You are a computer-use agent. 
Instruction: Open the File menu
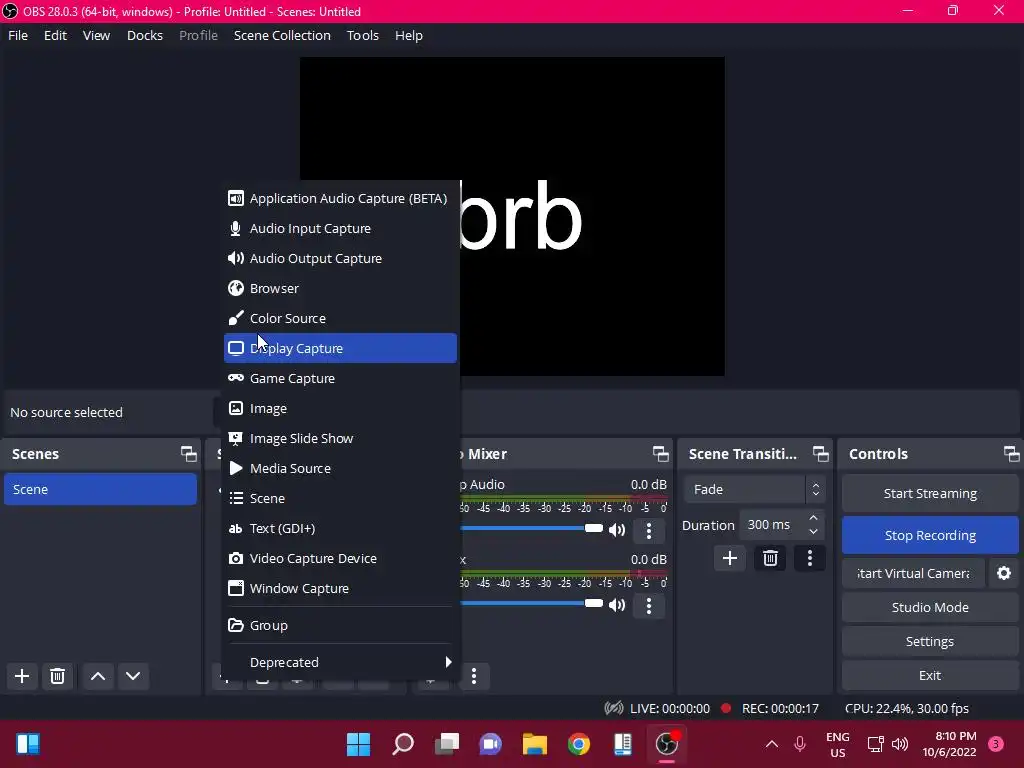tap(18, 35)
